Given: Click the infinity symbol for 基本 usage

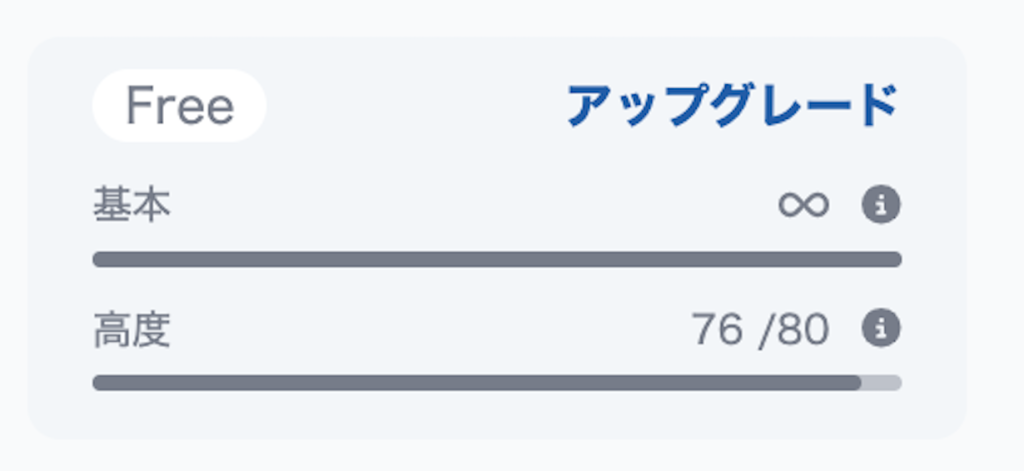Looking at the screenshot, I should tap(804, 205).
